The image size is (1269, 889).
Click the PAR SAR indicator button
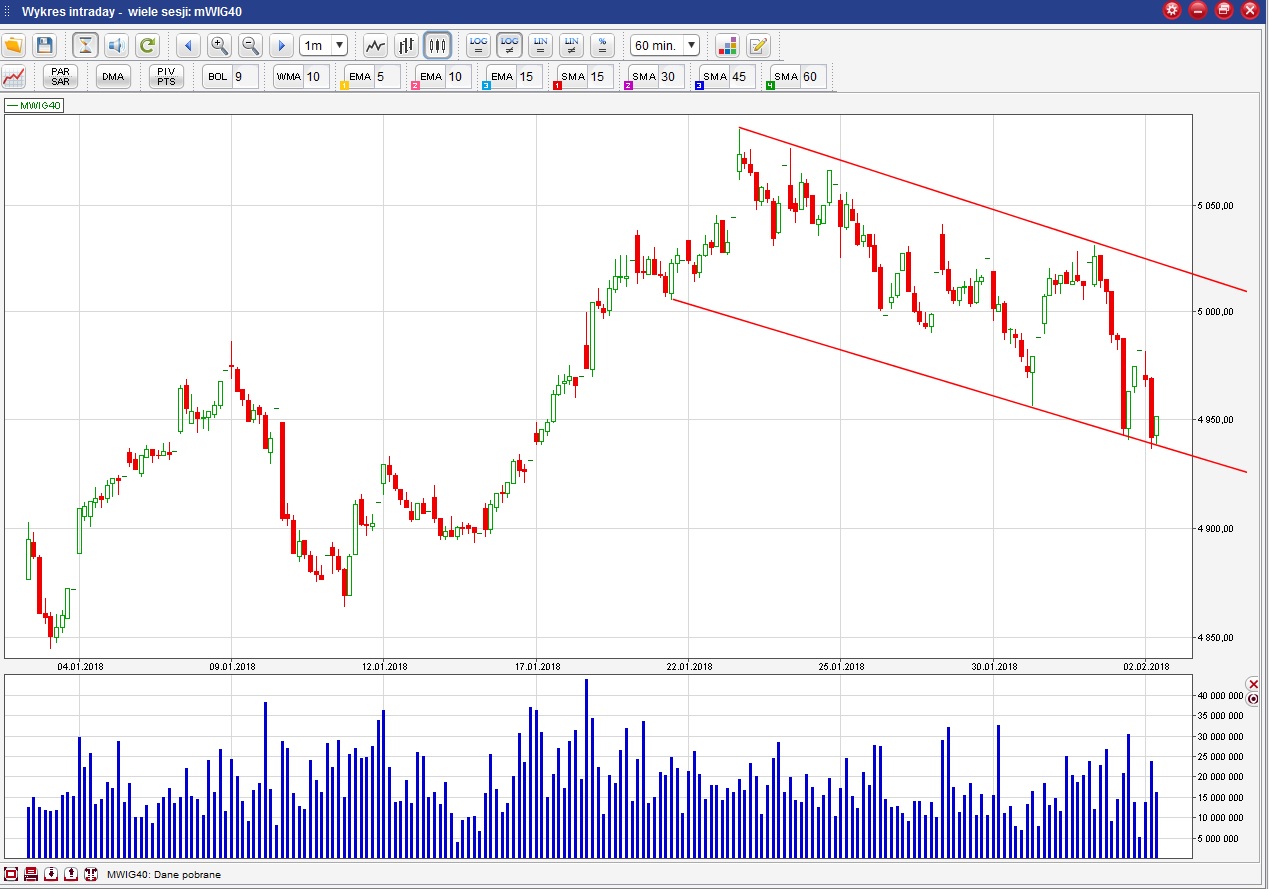coord(61,76)
